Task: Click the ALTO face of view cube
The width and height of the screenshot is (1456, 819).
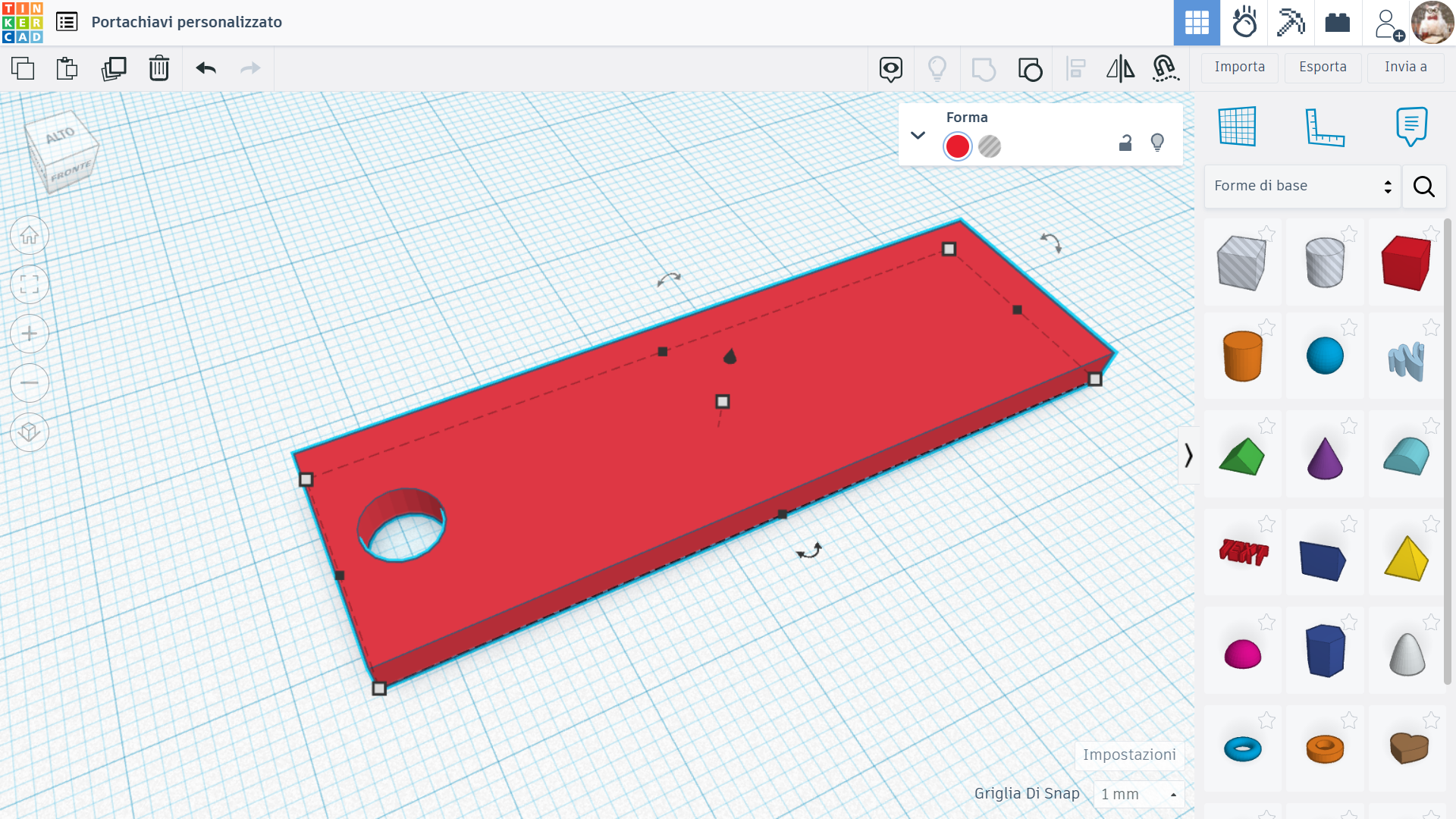Action: coord(61,136)
